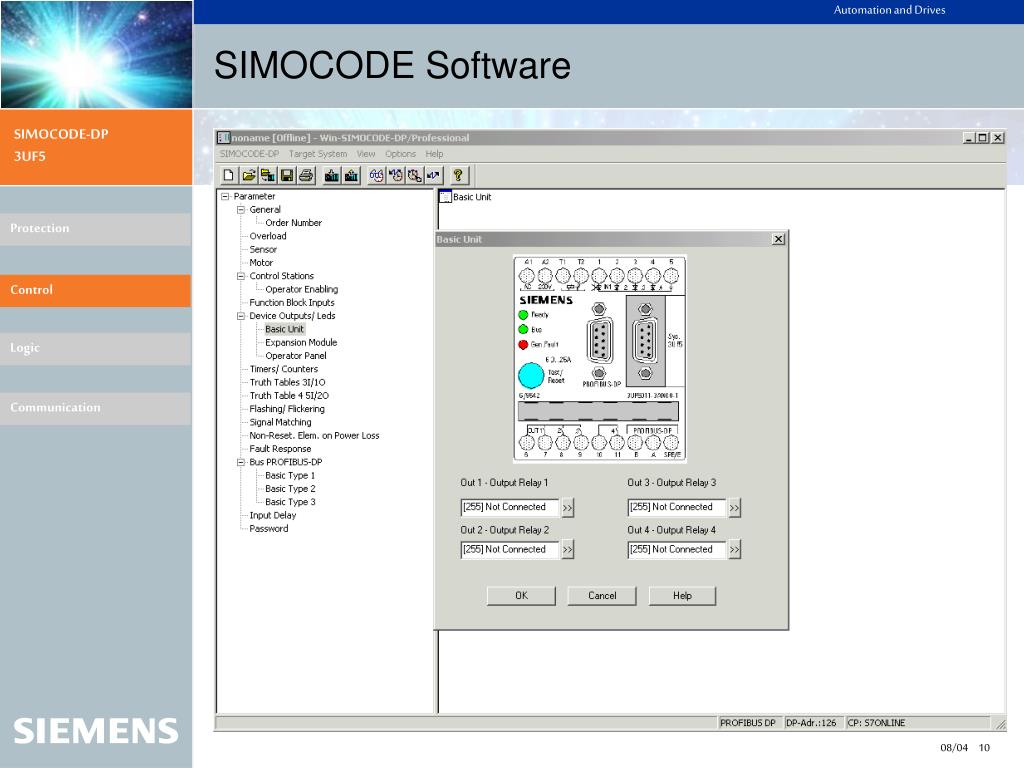Image resolution: width=1024 pixels, height=768 pixels.
Task: Confirm the dialog with OK
Action: (x=521, y=596)
